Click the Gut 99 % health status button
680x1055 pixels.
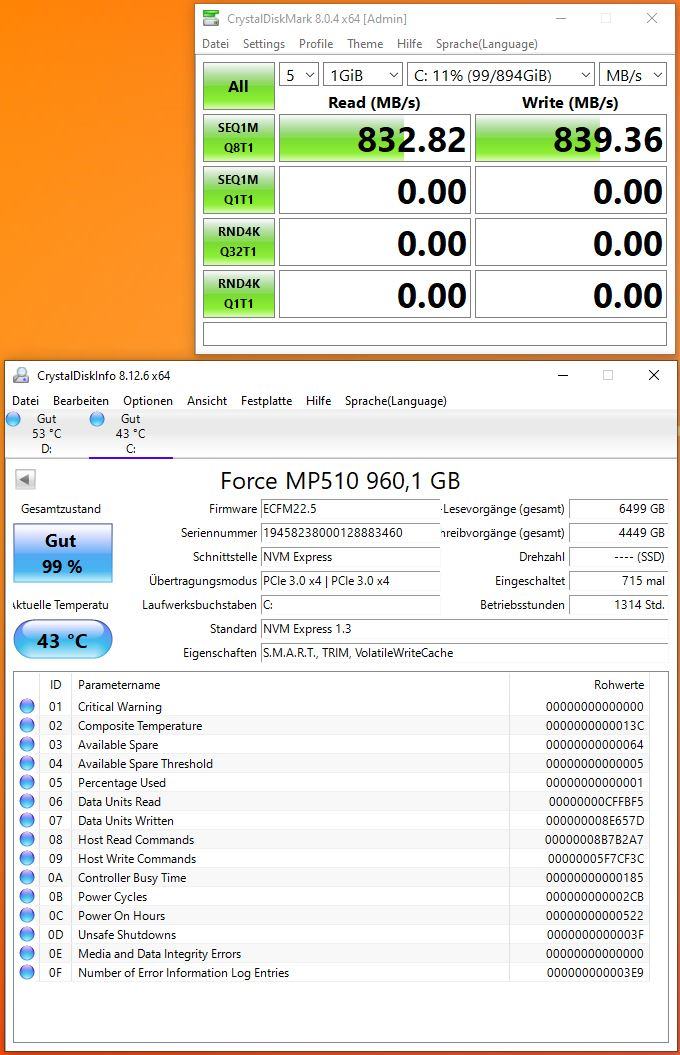pyautogui.click(x=63, y=553)
